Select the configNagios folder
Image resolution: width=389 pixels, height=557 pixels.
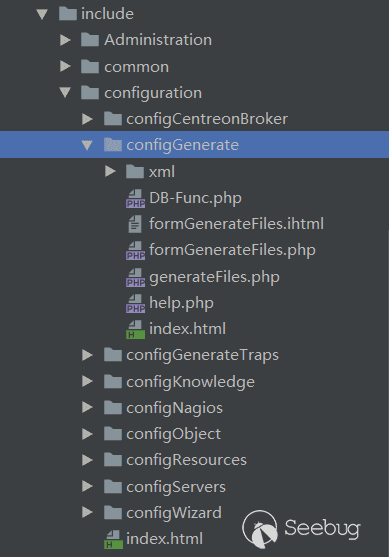point(174,408)
